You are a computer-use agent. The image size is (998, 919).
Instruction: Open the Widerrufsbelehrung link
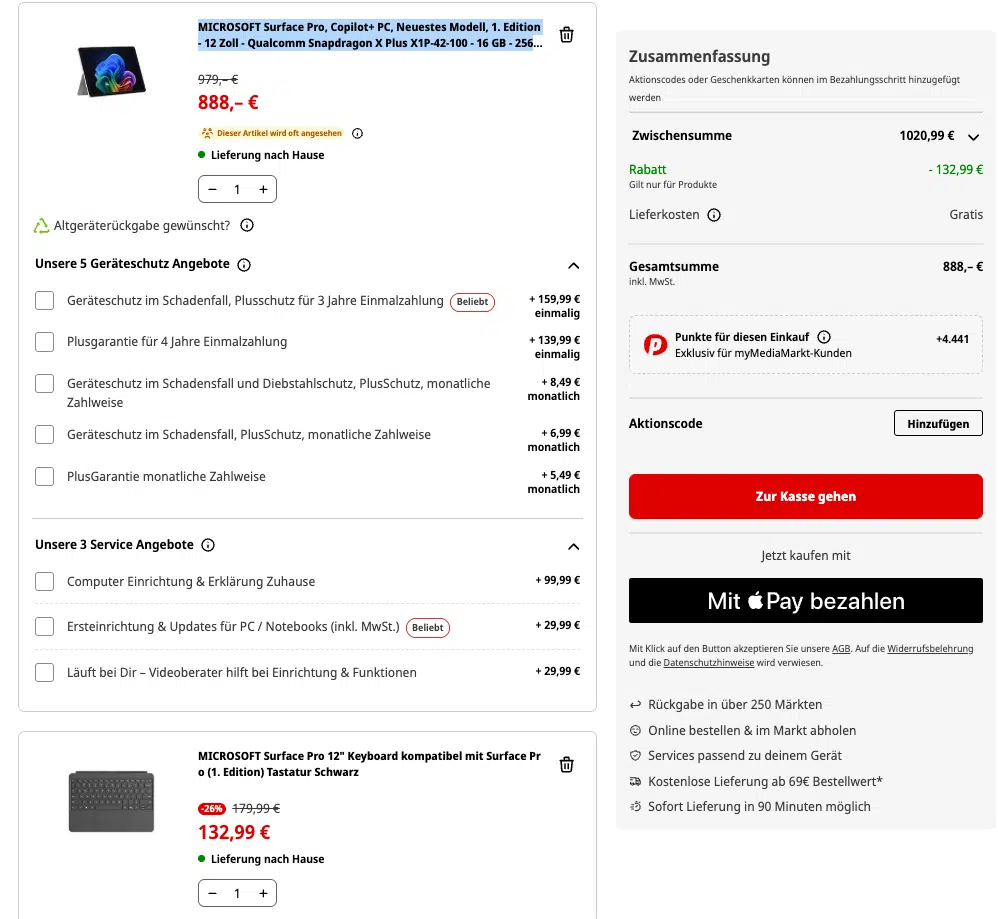click(x=930, y=649)
